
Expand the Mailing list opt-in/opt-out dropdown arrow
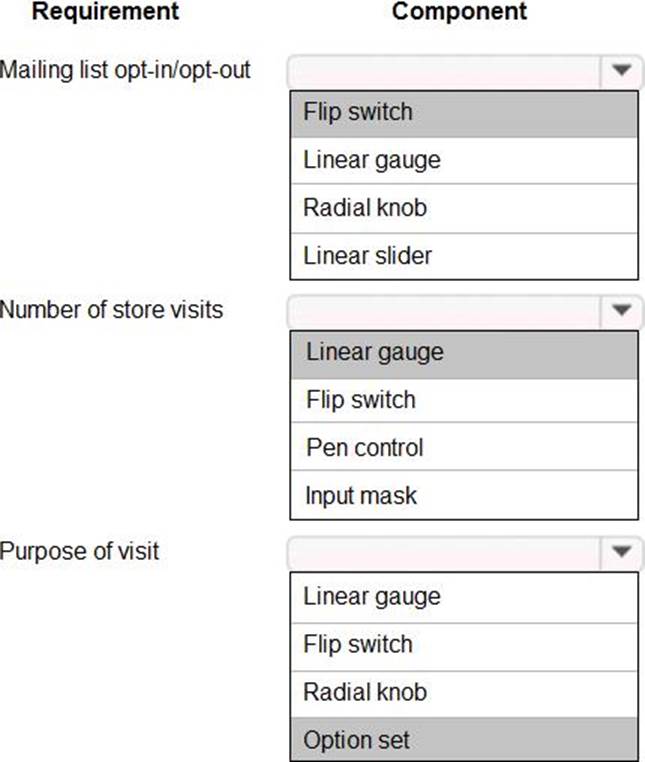coord(621,71)
